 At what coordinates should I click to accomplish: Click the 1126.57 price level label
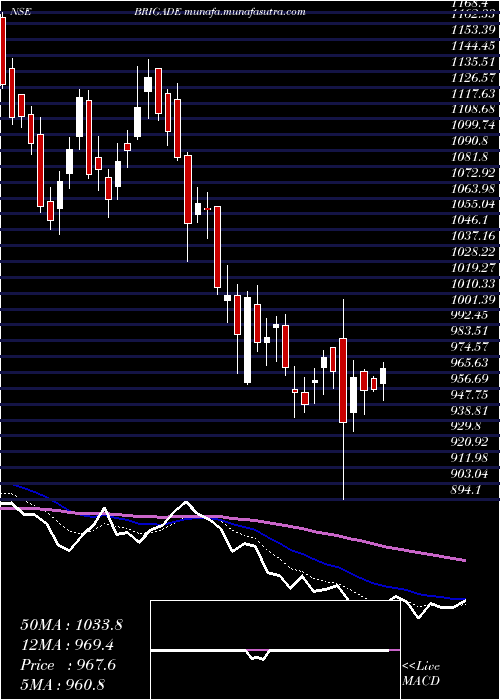(475, 77)
